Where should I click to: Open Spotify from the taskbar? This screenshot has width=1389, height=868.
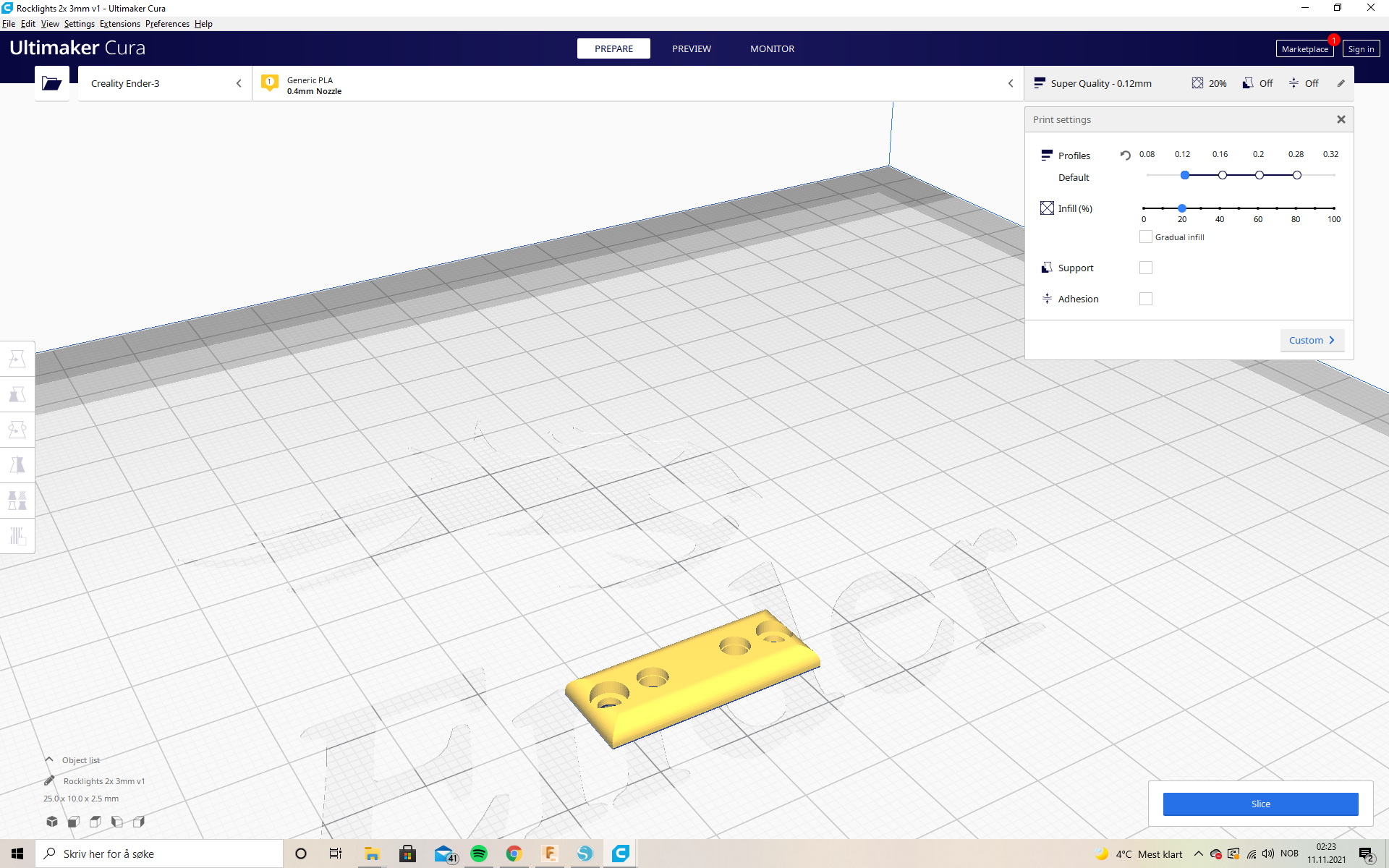tap(479, 854)
